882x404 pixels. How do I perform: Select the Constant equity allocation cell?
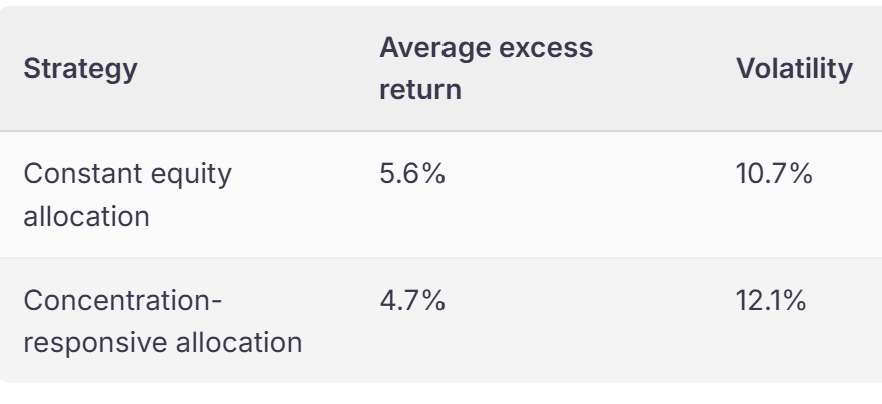pyautogui.click(x=127, y=195)
